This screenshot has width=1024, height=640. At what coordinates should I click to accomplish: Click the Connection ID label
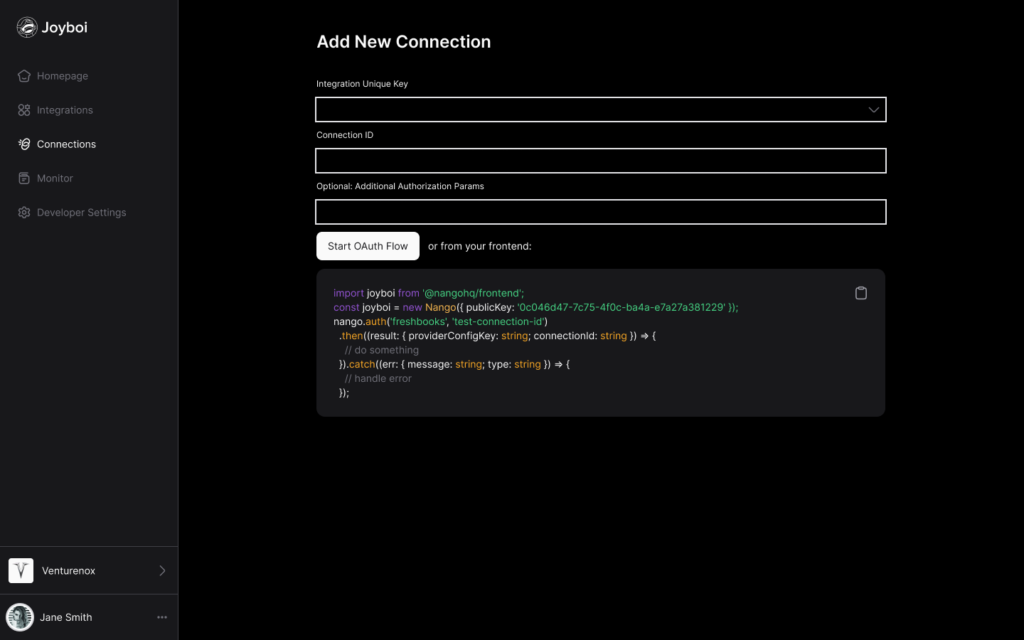click(x=345, y=135)
